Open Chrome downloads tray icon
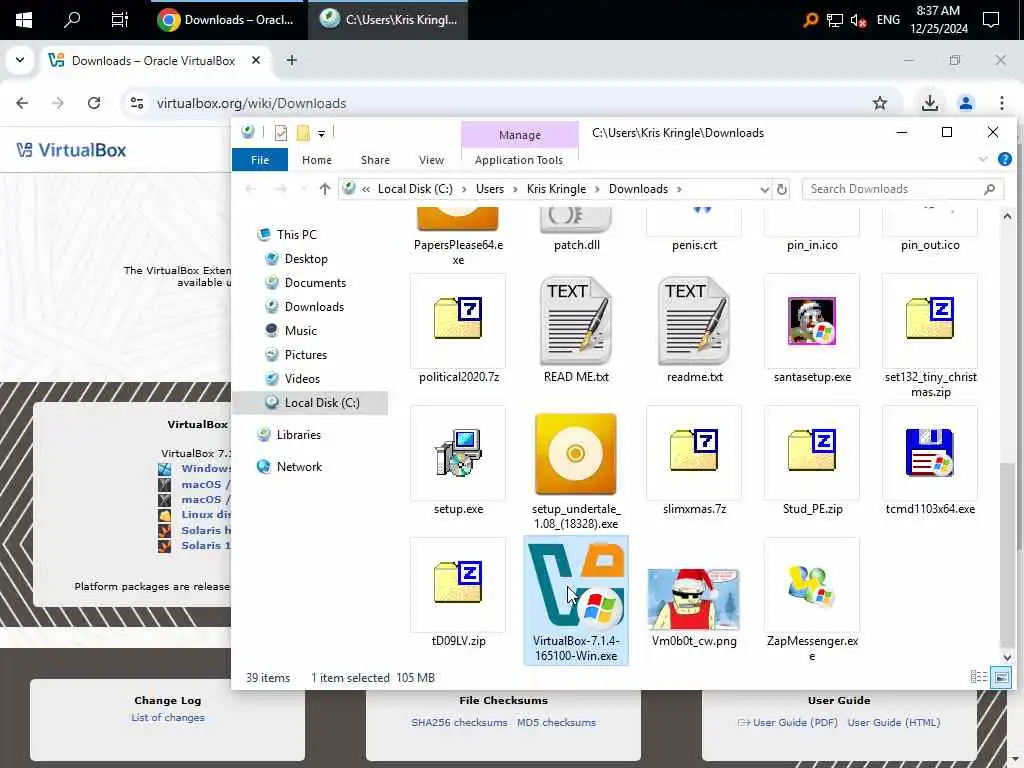The height and width of the screenshot is (768, 1024). (929, 103)
